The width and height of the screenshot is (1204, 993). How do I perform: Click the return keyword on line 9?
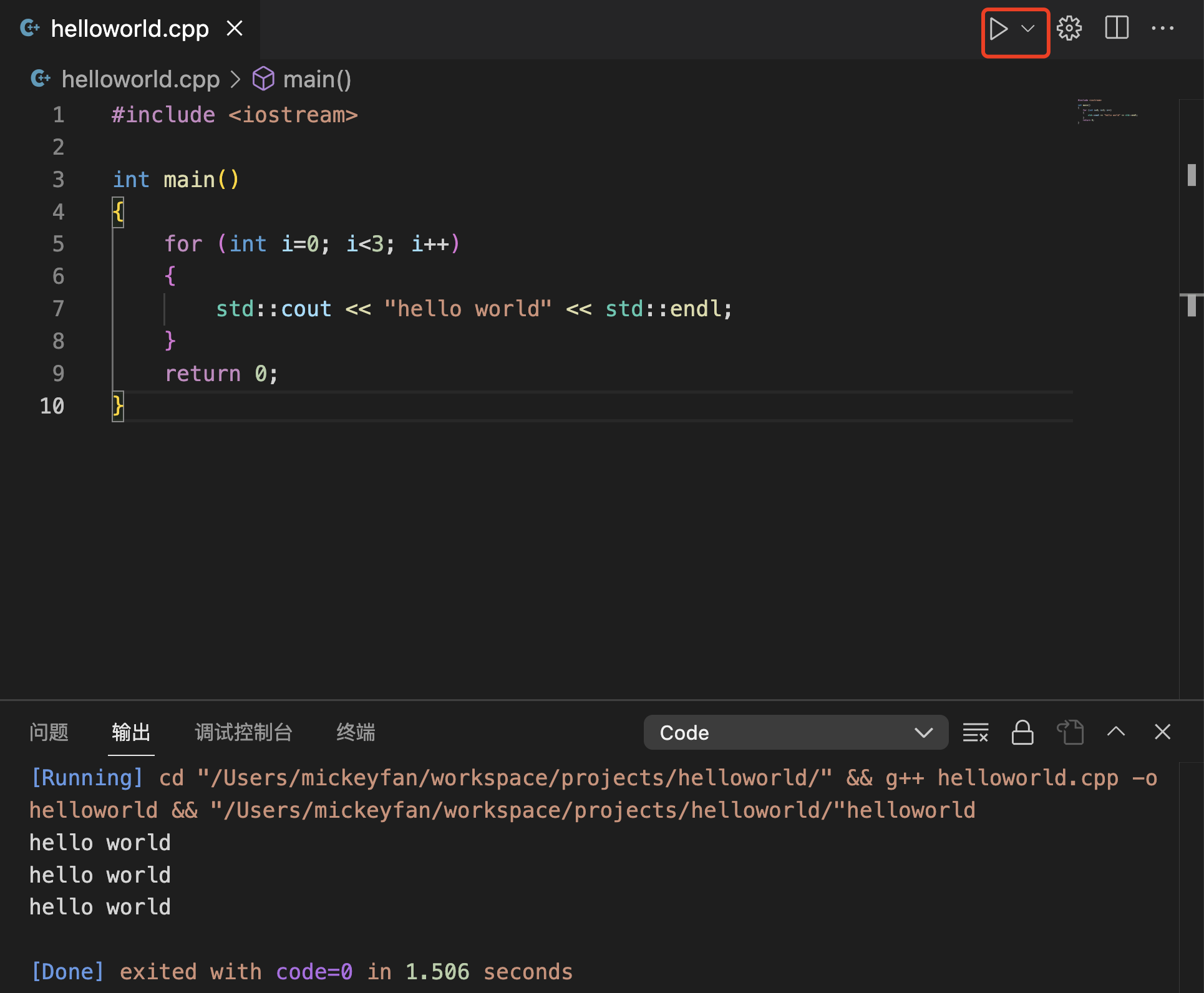203,374
